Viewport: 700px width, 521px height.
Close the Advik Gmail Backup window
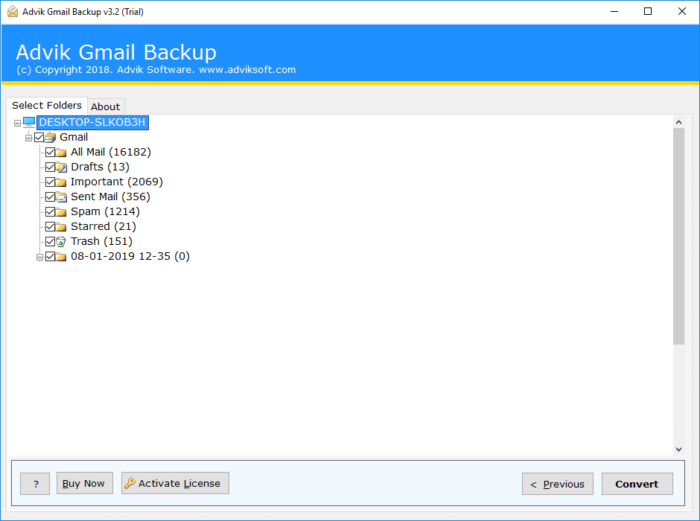(x=682, y=12)
